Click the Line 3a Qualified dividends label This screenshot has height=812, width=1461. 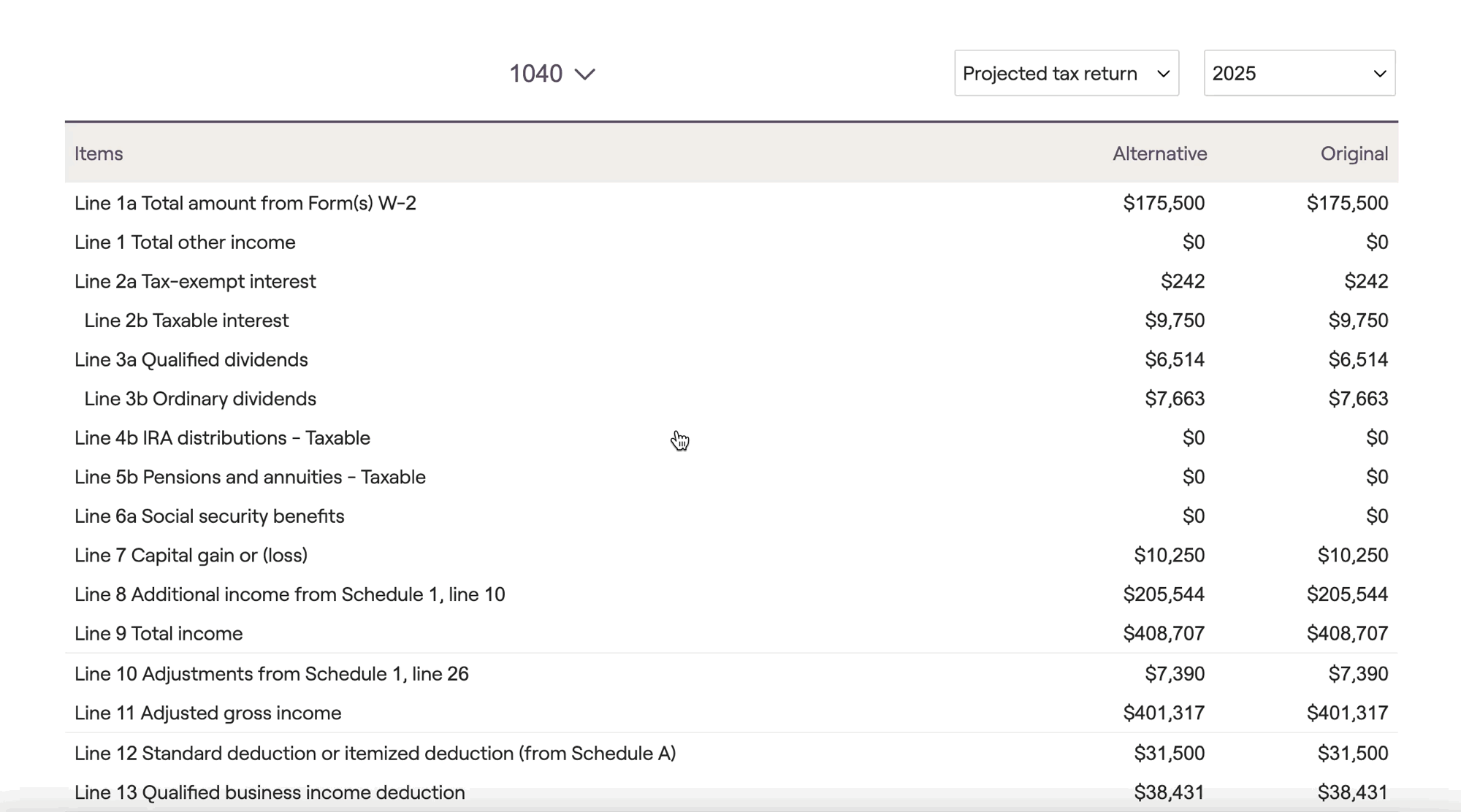pos(191,359)
